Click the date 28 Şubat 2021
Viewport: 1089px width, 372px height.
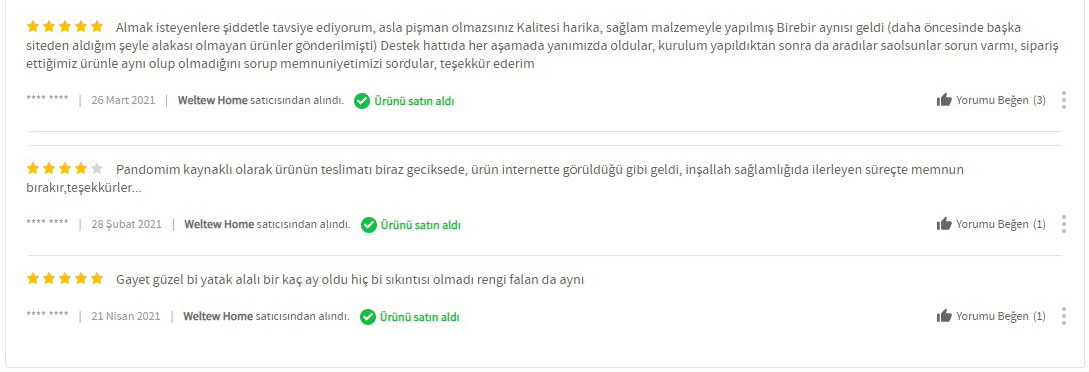[126, 224]
